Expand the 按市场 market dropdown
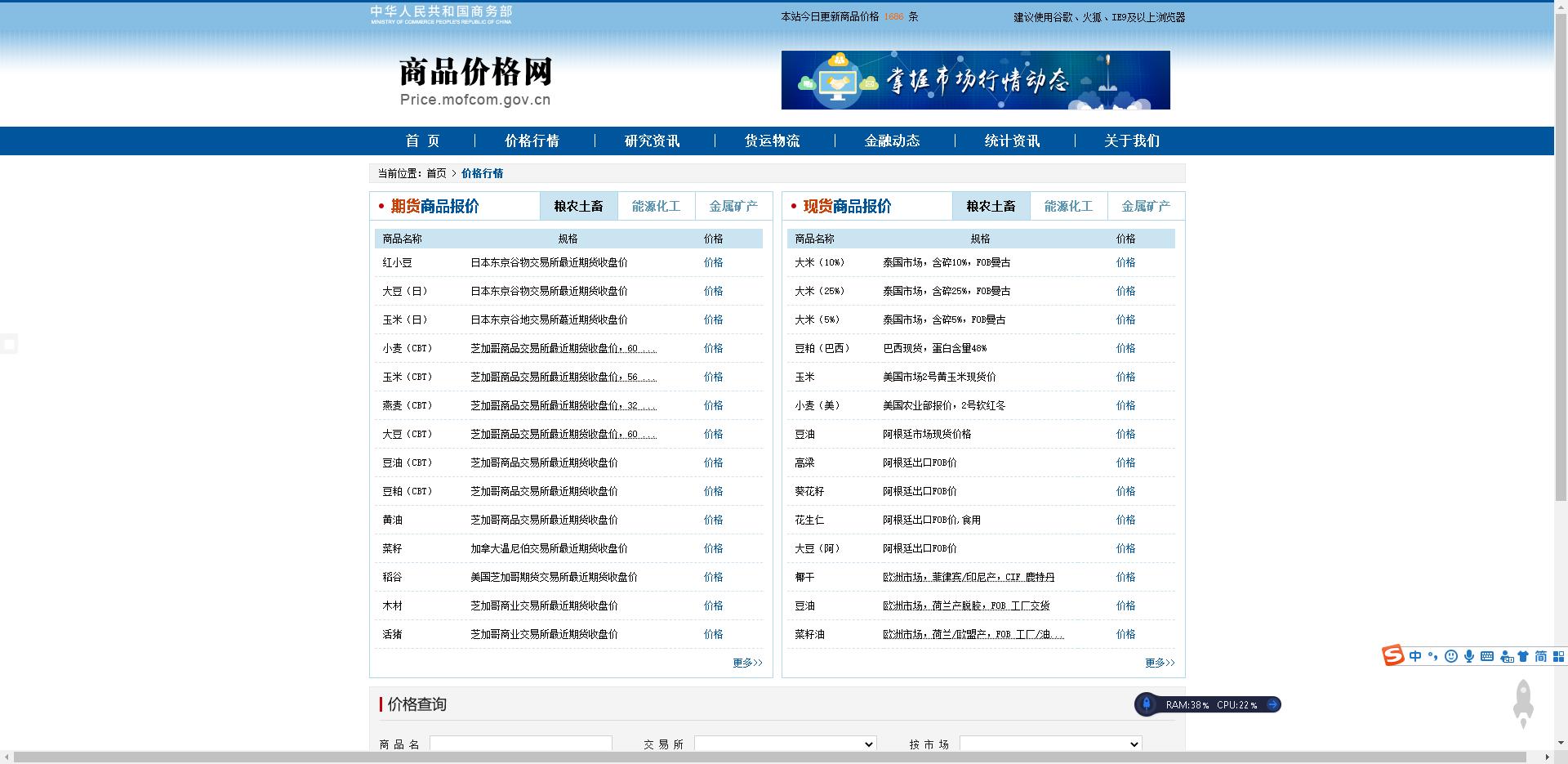The width and height of the screenshot is (1568, 764). click(1050, 744)
